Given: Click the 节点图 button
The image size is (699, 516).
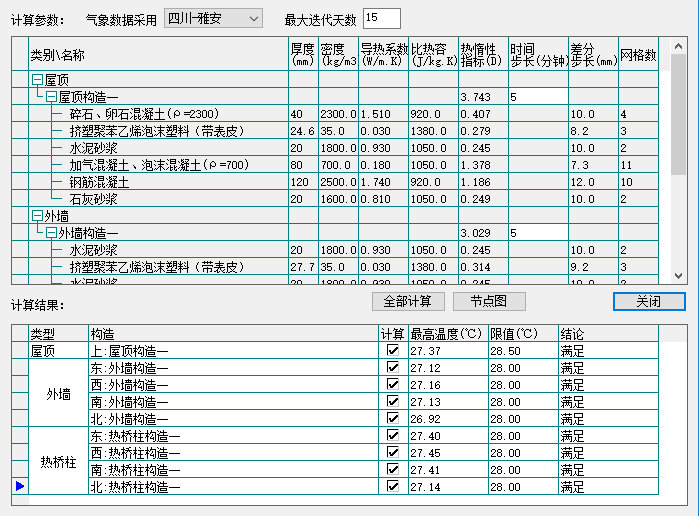Looking at the screenshot, I should point(489,301).
